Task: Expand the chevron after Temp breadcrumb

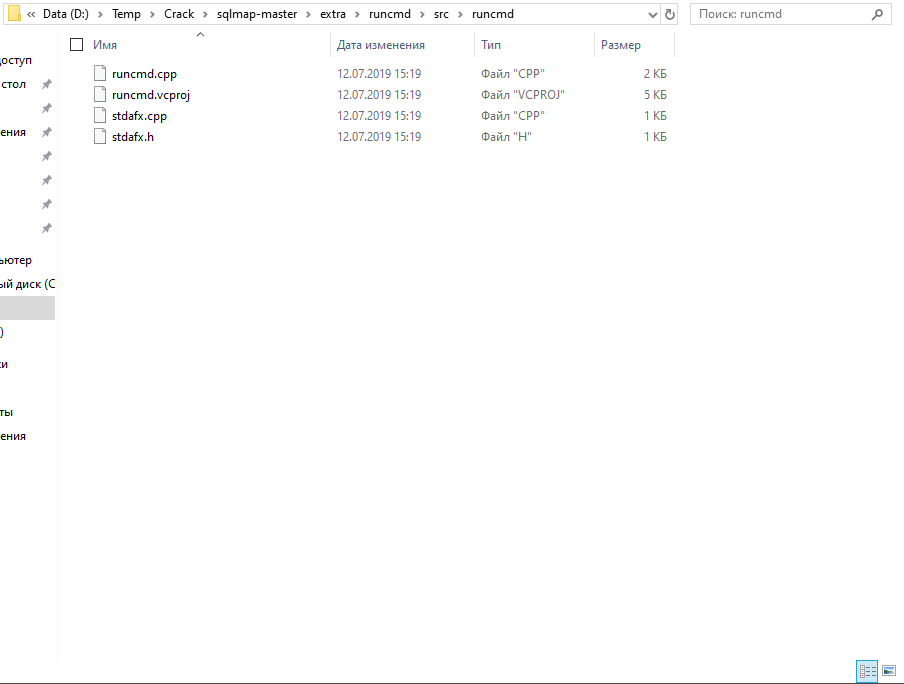Action: point(152,14)
